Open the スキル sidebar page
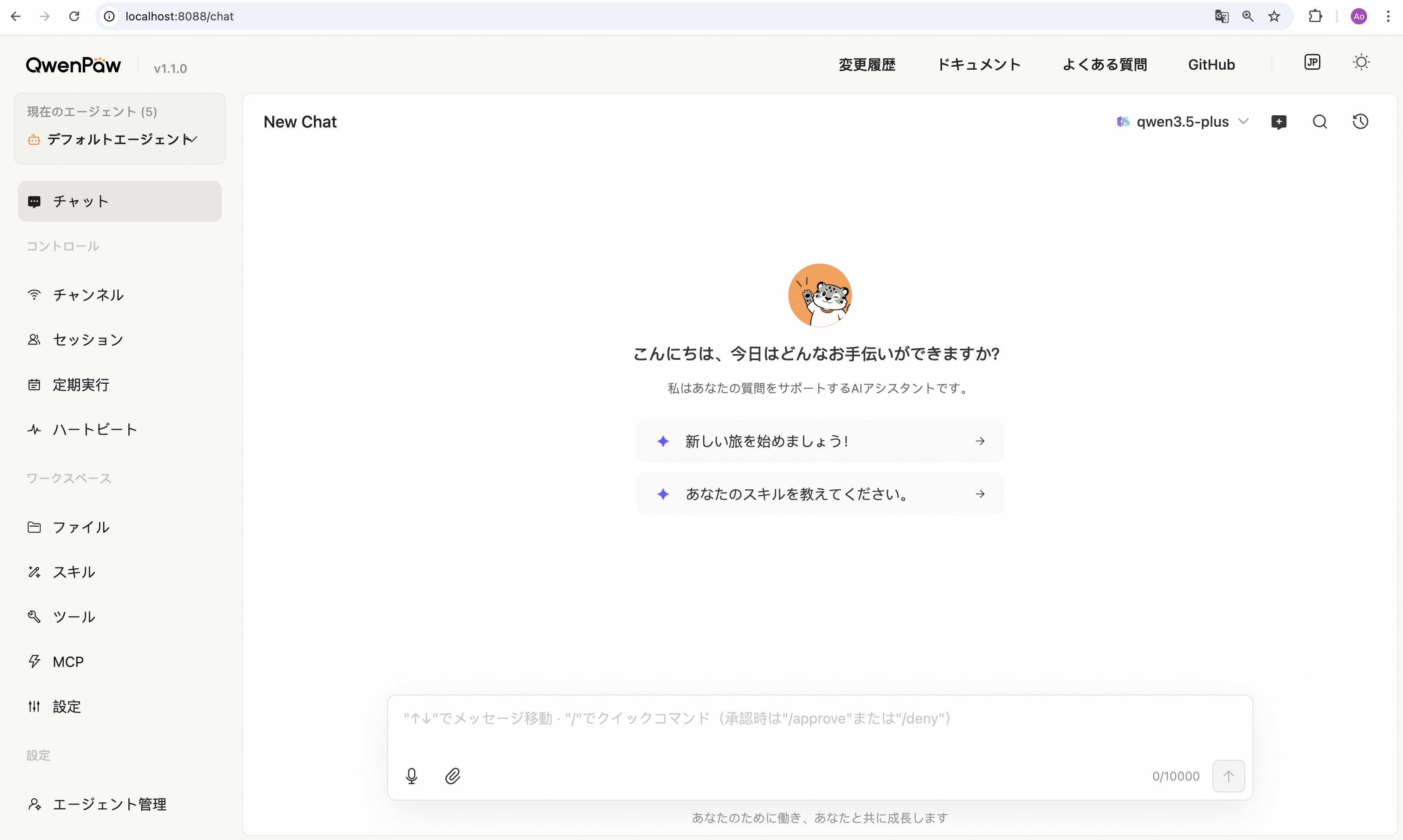This screenshot has height=840, width=1403. [x=74, y=572]
